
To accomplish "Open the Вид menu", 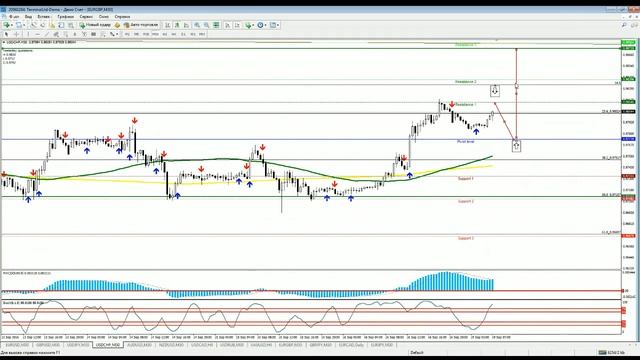I will 28,17.
